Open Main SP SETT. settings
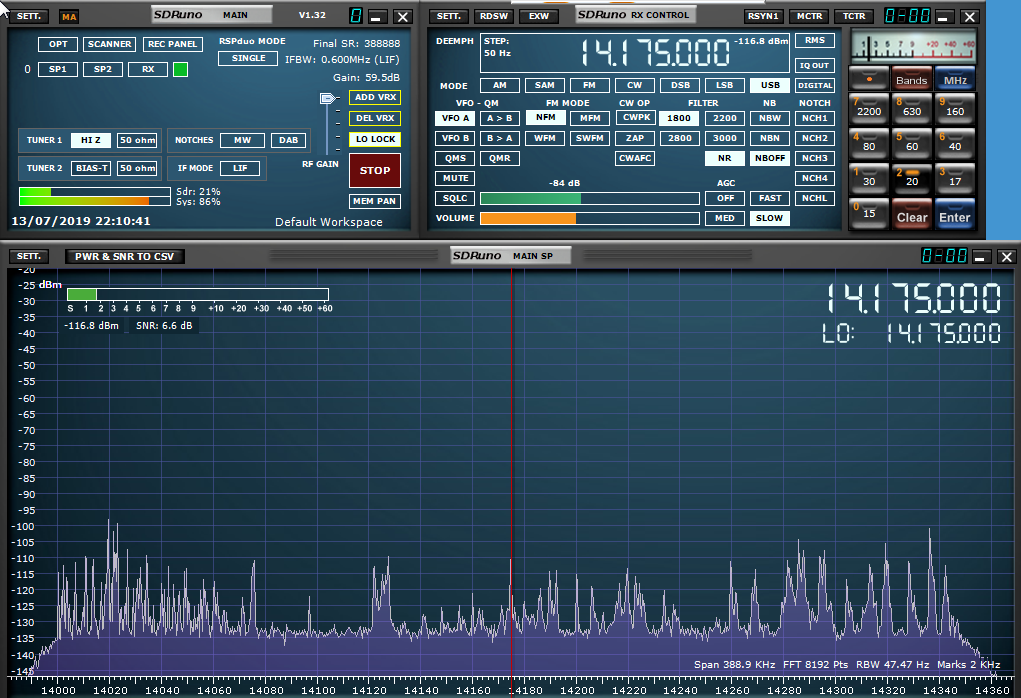Viewport: 1021px width, 698px height. pyautogui.click(x=29, y=257)
